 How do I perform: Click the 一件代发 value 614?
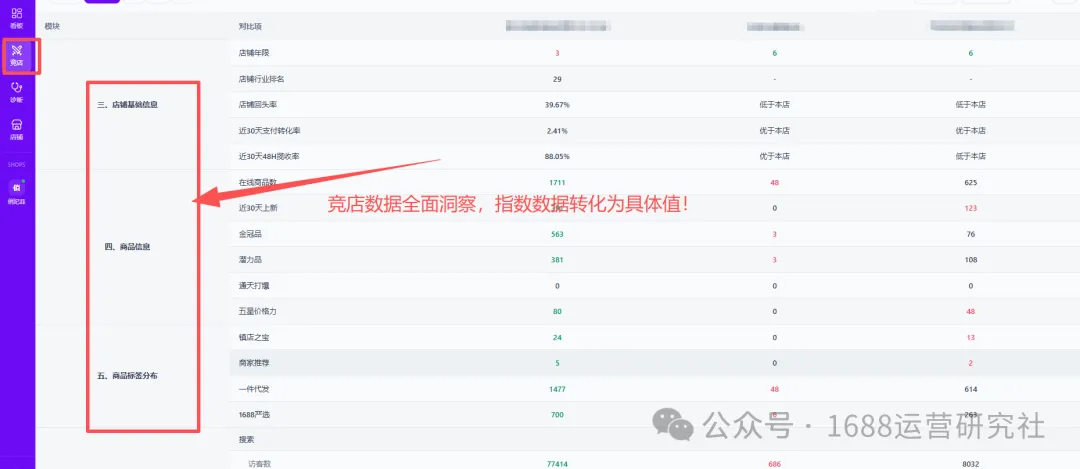[970, 389]
